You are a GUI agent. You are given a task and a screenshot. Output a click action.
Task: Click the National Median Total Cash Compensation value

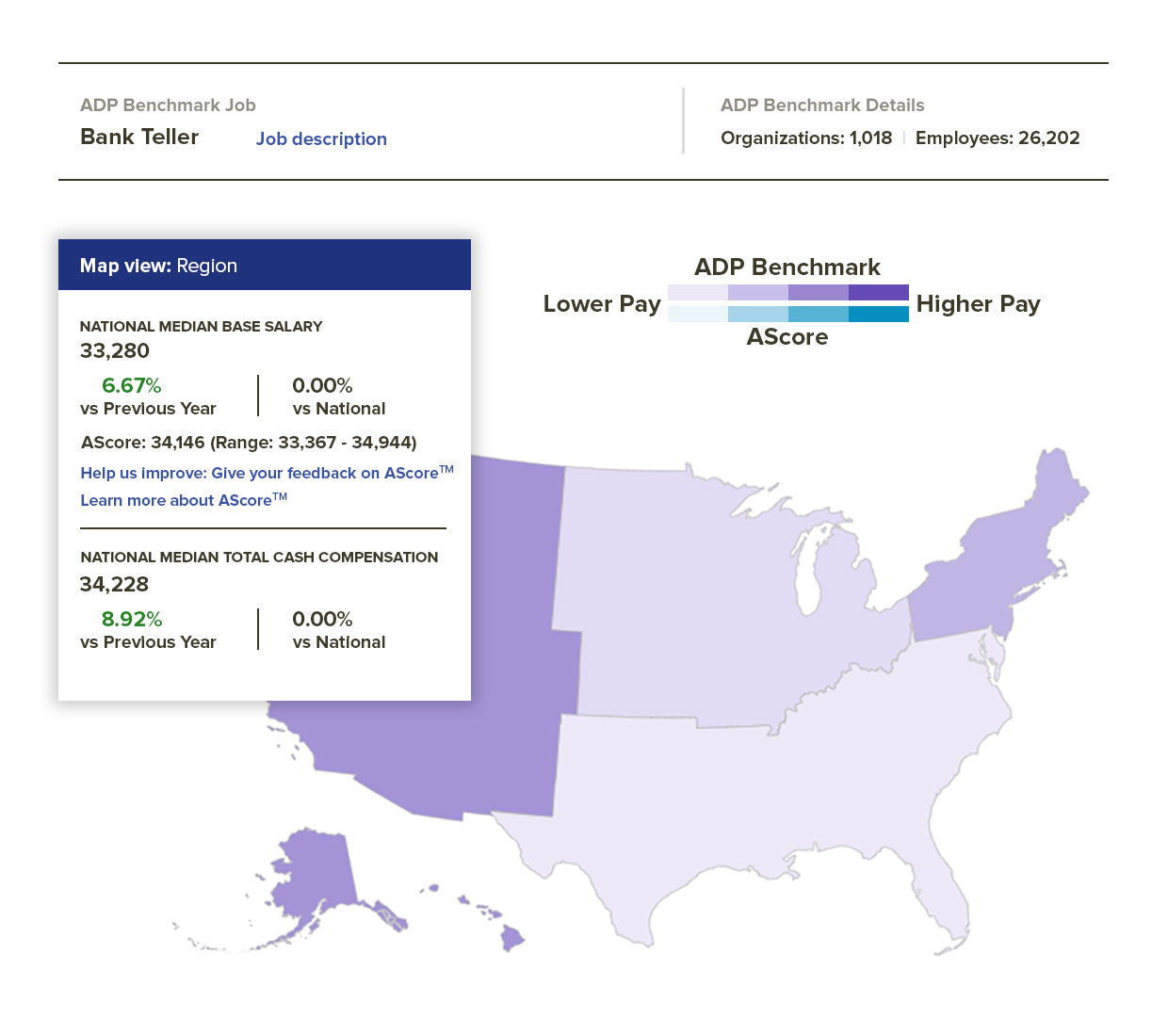click(x=113, y=584)
